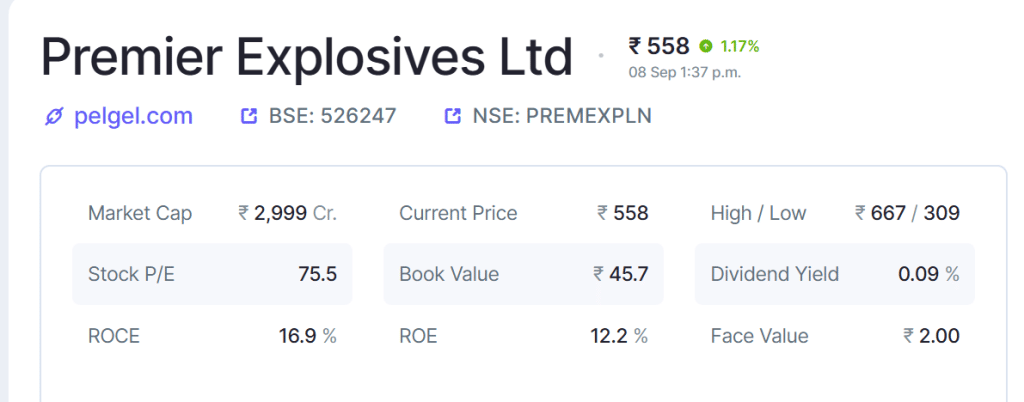Click the Premier Explosives Ltd heading
1024x402 pixels.
coord(307,57)
